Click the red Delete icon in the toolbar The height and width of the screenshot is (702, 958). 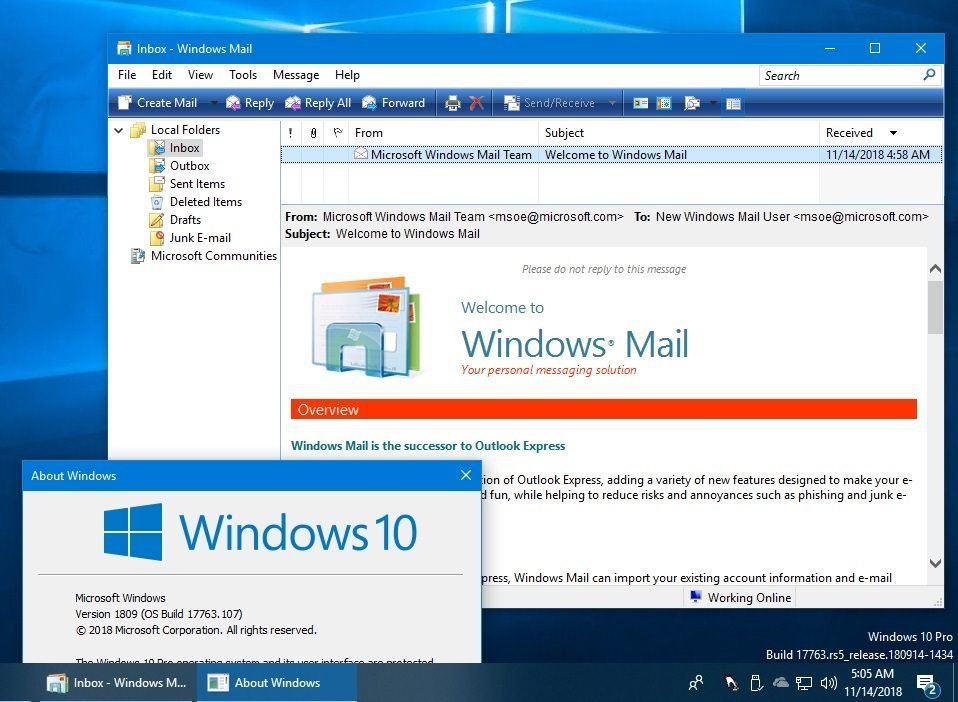click(x=477, y=103)
